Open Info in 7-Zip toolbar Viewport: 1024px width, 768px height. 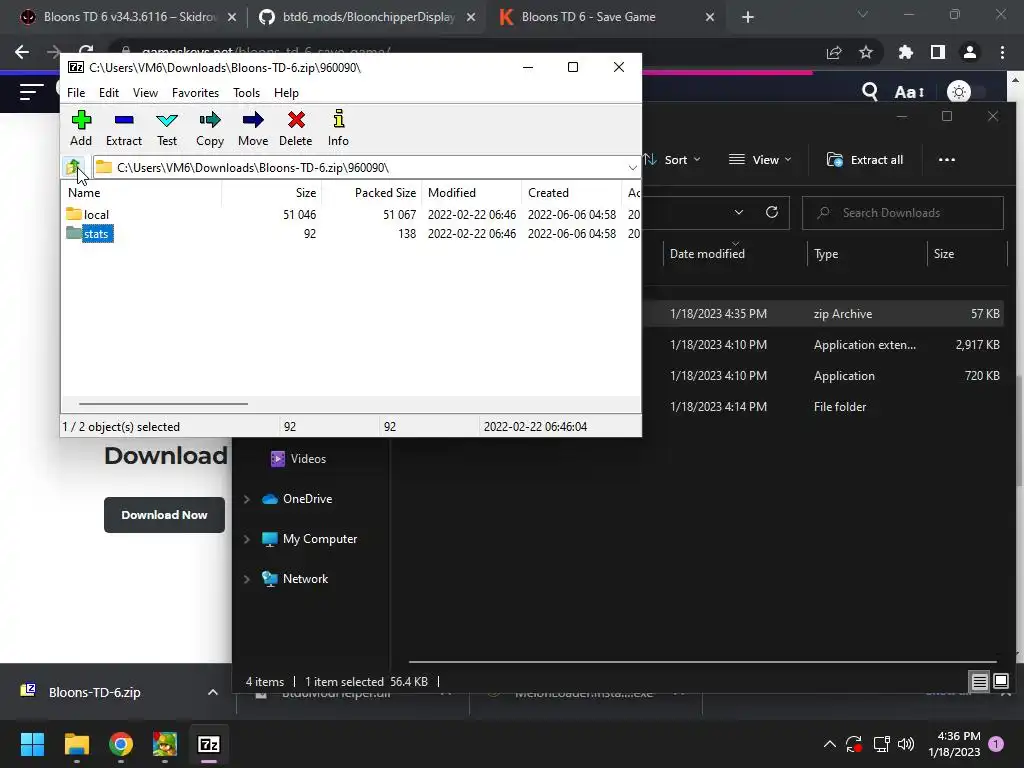(338, 128)
